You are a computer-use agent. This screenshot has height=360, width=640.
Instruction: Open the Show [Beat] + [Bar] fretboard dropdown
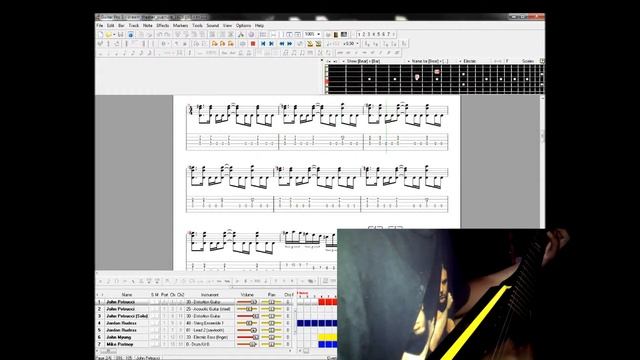click(362, 61)
